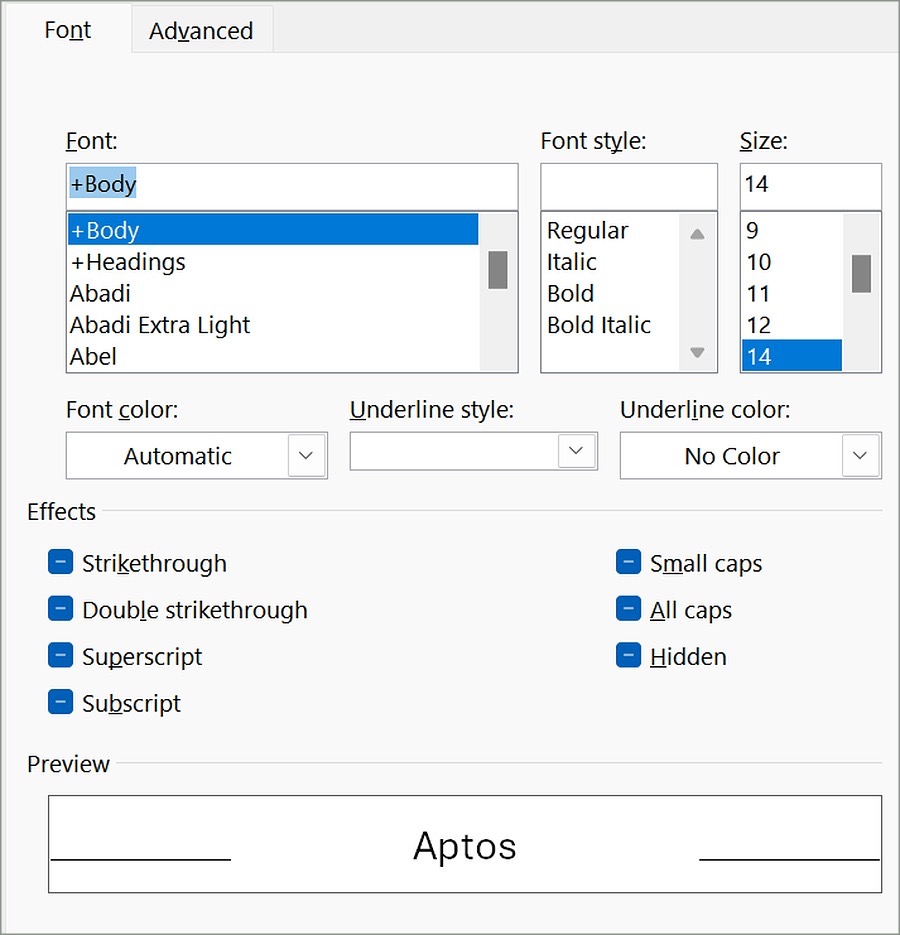The width and height of the screenshot is (900, 935).
Task: Click the Font name input field
Action: pyautogui.click(x=292, y=186)
